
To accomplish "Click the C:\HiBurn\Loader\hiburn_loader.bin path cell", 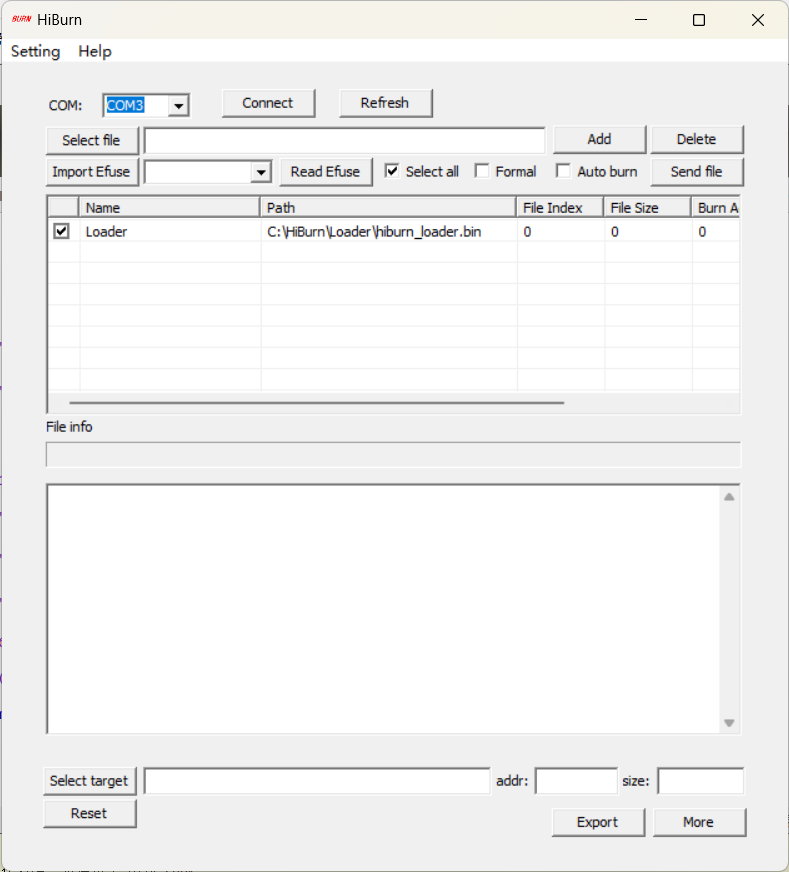I will tap(389, 232).
